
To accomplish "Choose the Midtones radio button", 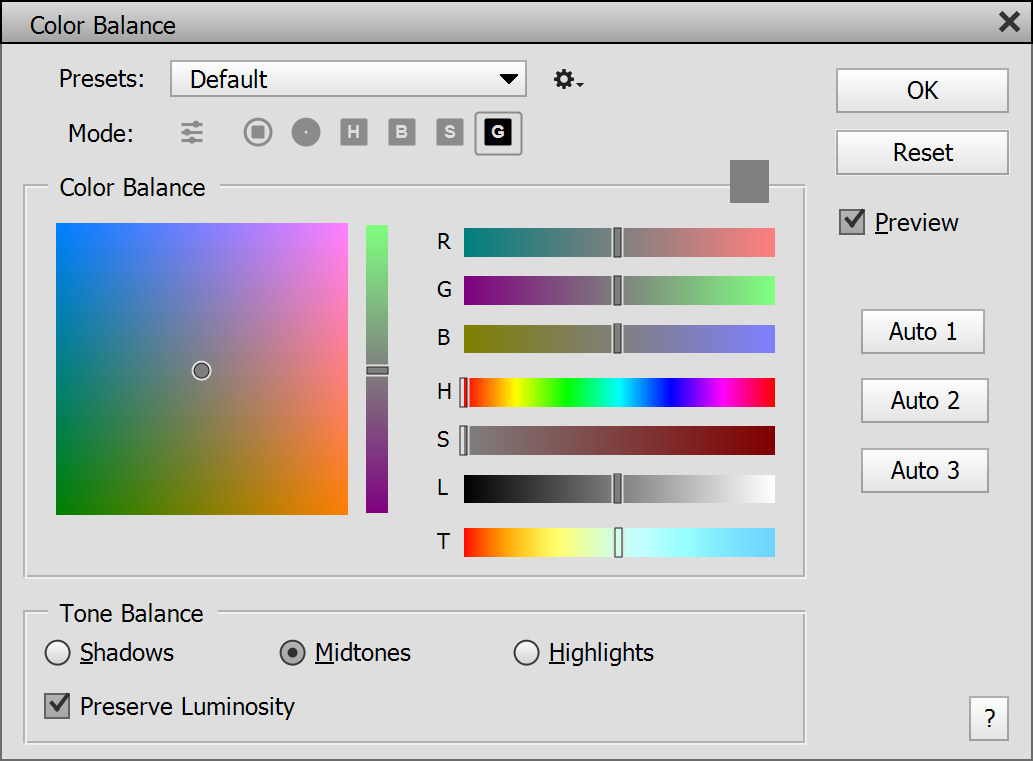I will click(292, 653).
